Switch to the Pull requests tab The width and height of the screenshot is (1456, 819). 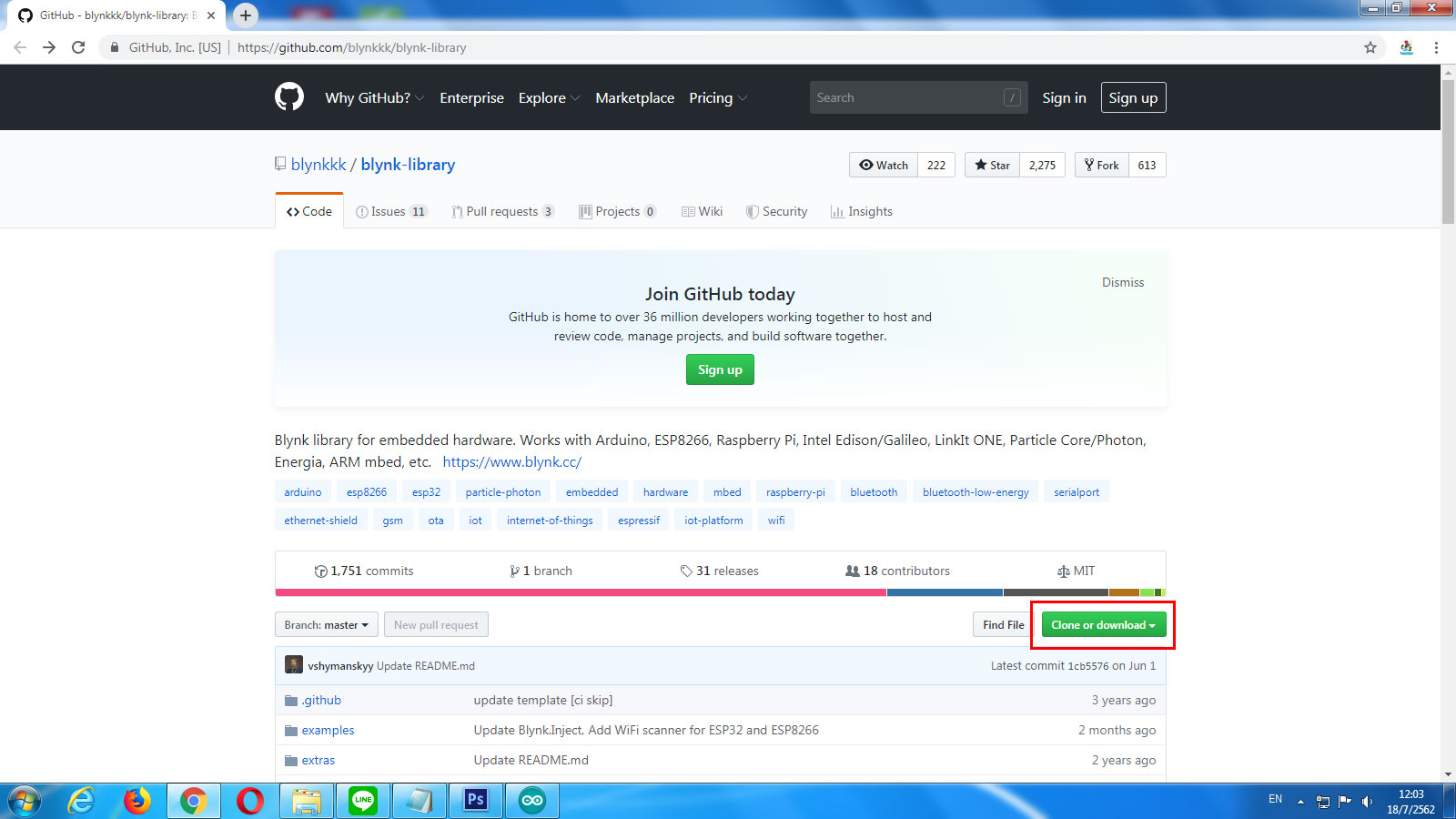click(502, 211)
